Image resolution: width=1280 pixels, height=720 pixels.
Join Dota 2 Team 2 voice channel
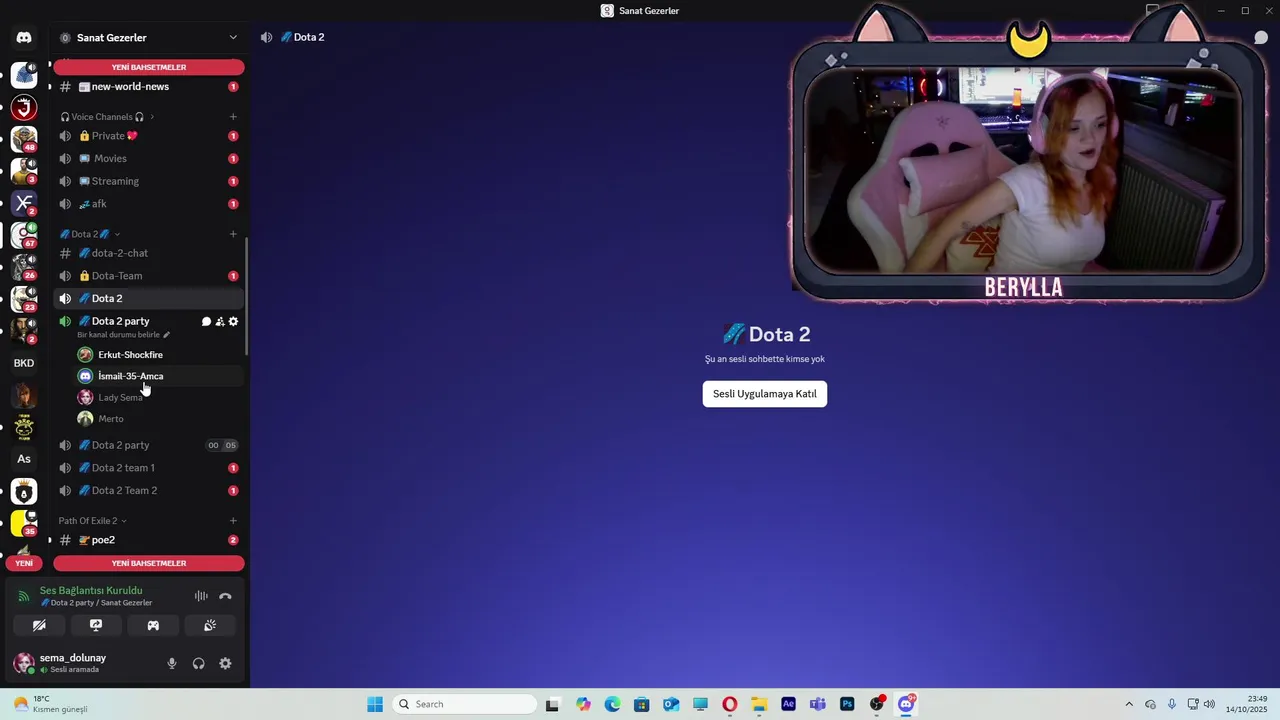coord(148,490)
